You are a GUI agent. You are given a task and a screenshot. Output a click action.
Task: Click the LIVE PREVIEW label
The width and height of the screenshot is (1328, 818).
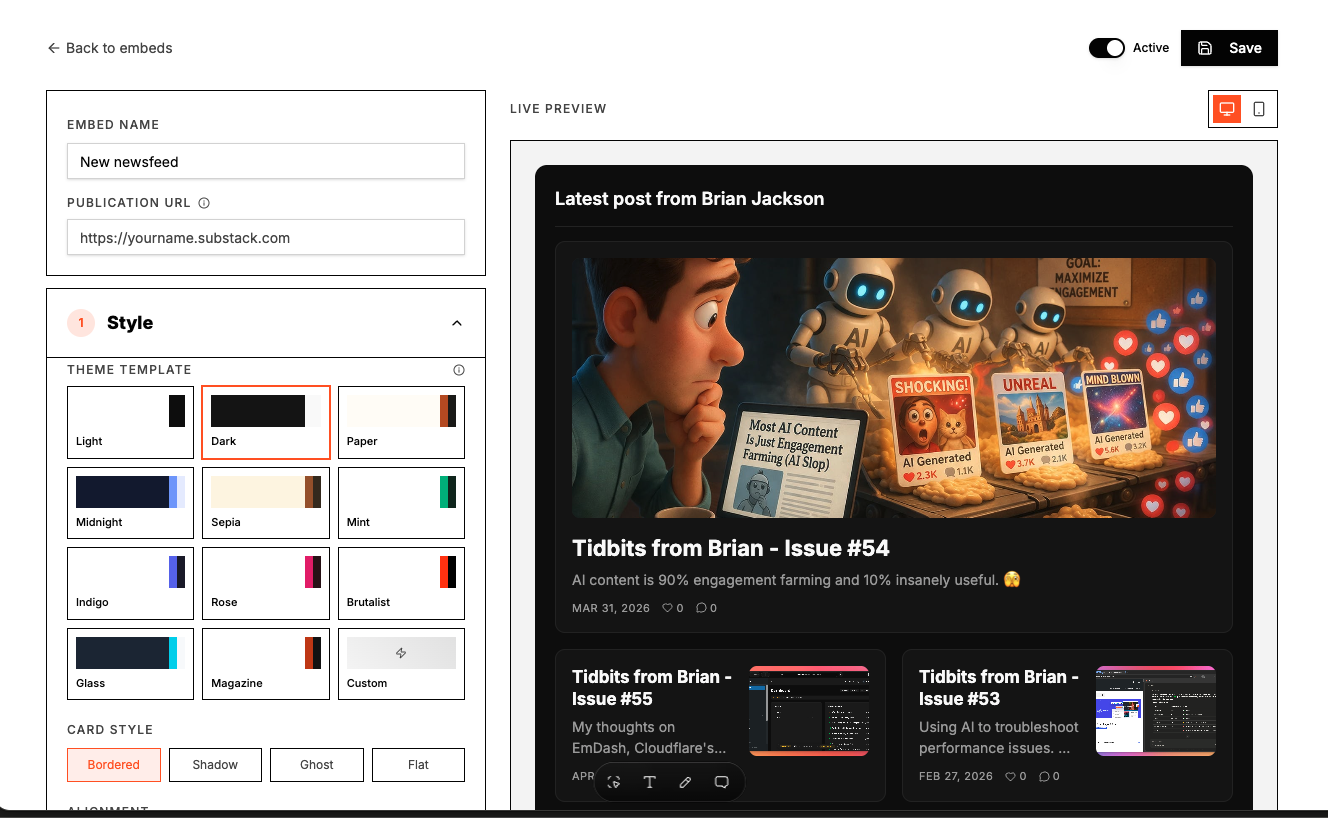pos(558,109)
